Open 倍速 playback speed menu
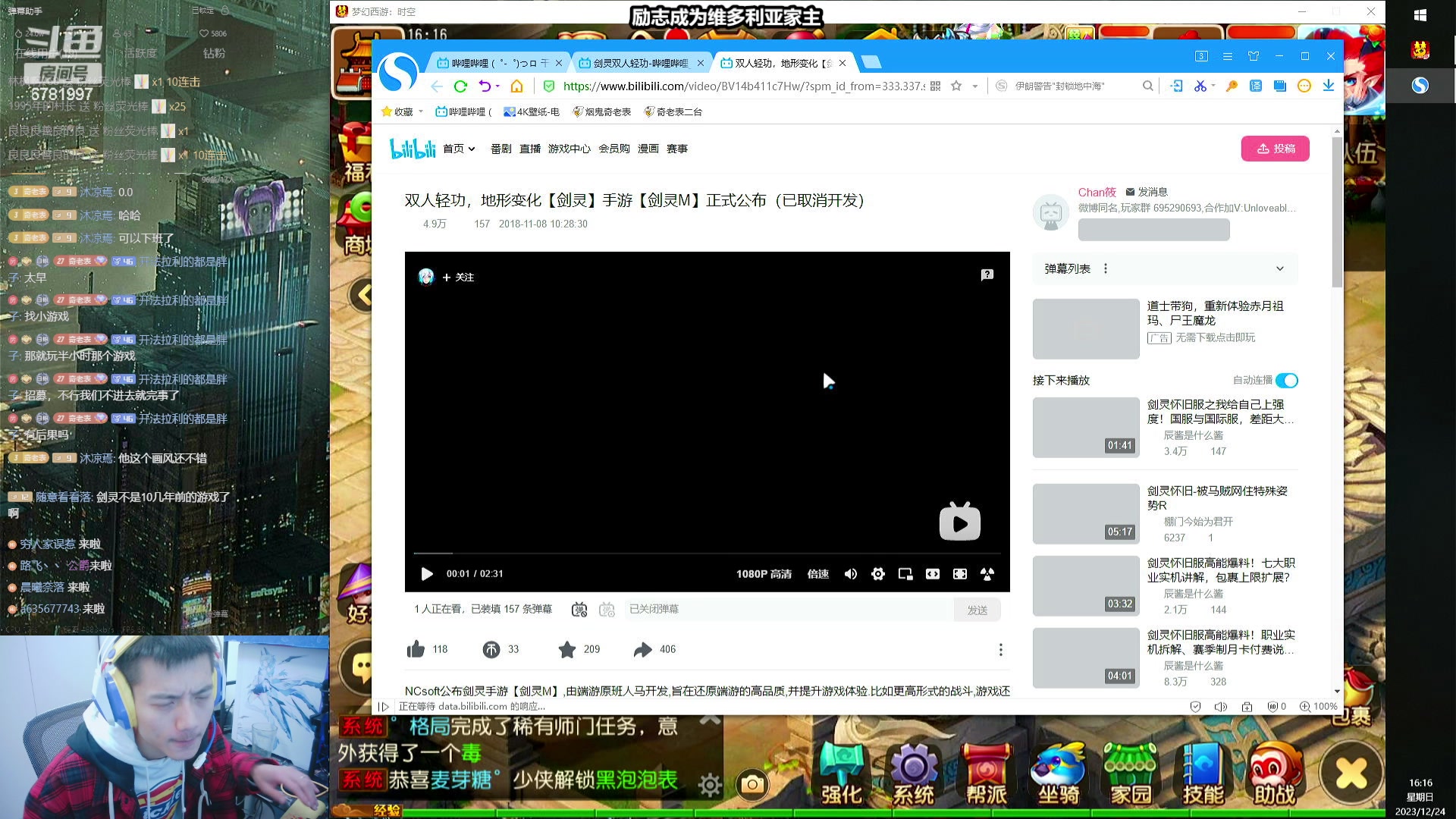The width and height of the screenshot is (1456, 819). [818, 574]
